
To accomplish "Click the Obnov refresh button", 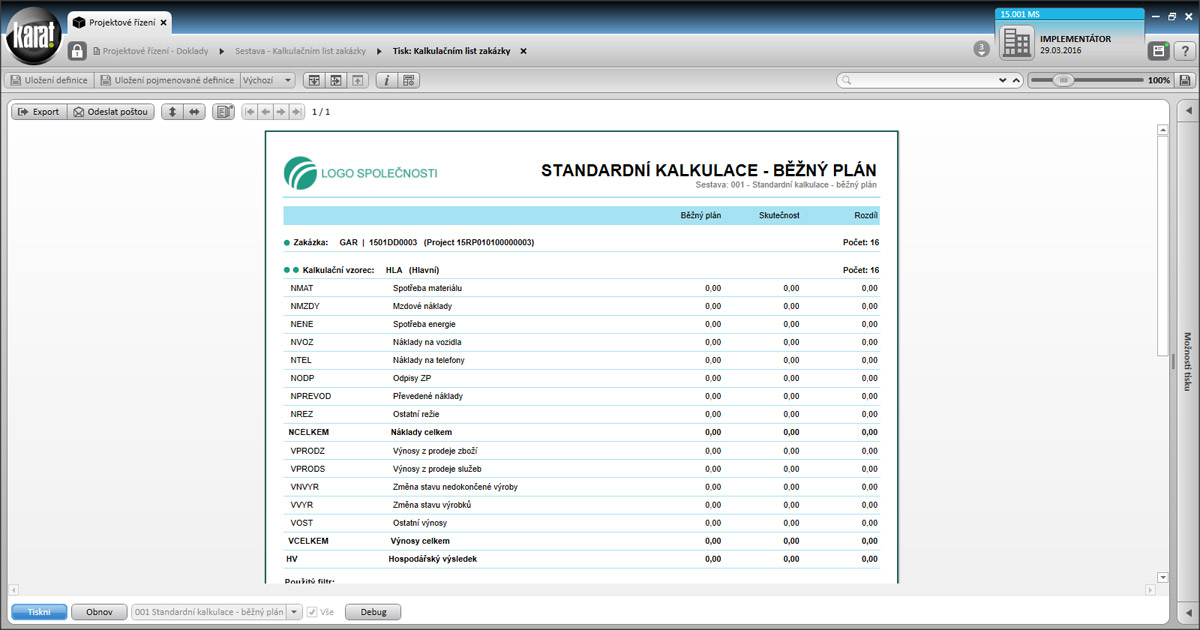I will (x=99, y=612).
